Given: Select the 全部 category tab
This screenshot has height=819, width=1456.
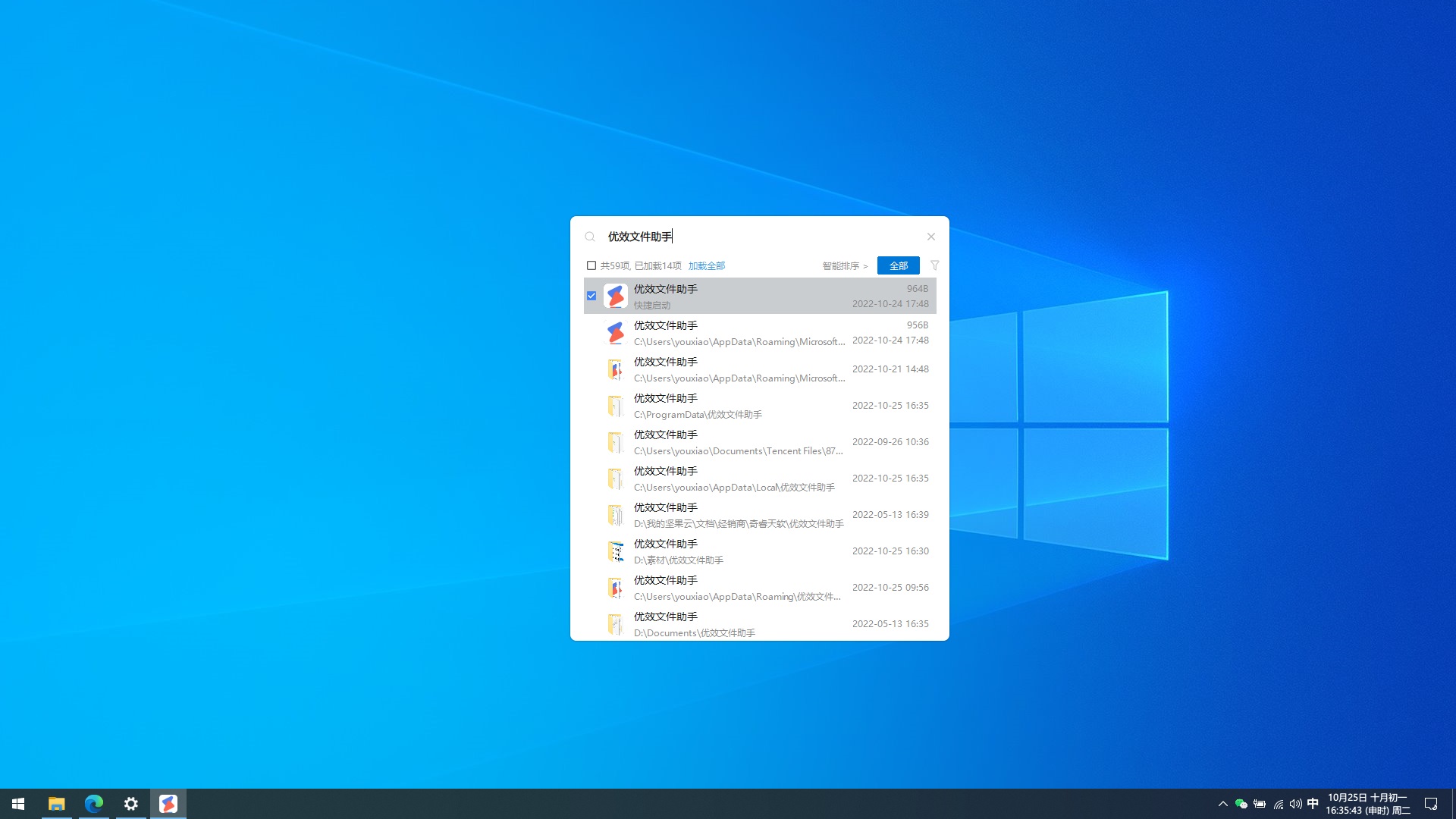Looking at the screenshot, I should point(898,265).
